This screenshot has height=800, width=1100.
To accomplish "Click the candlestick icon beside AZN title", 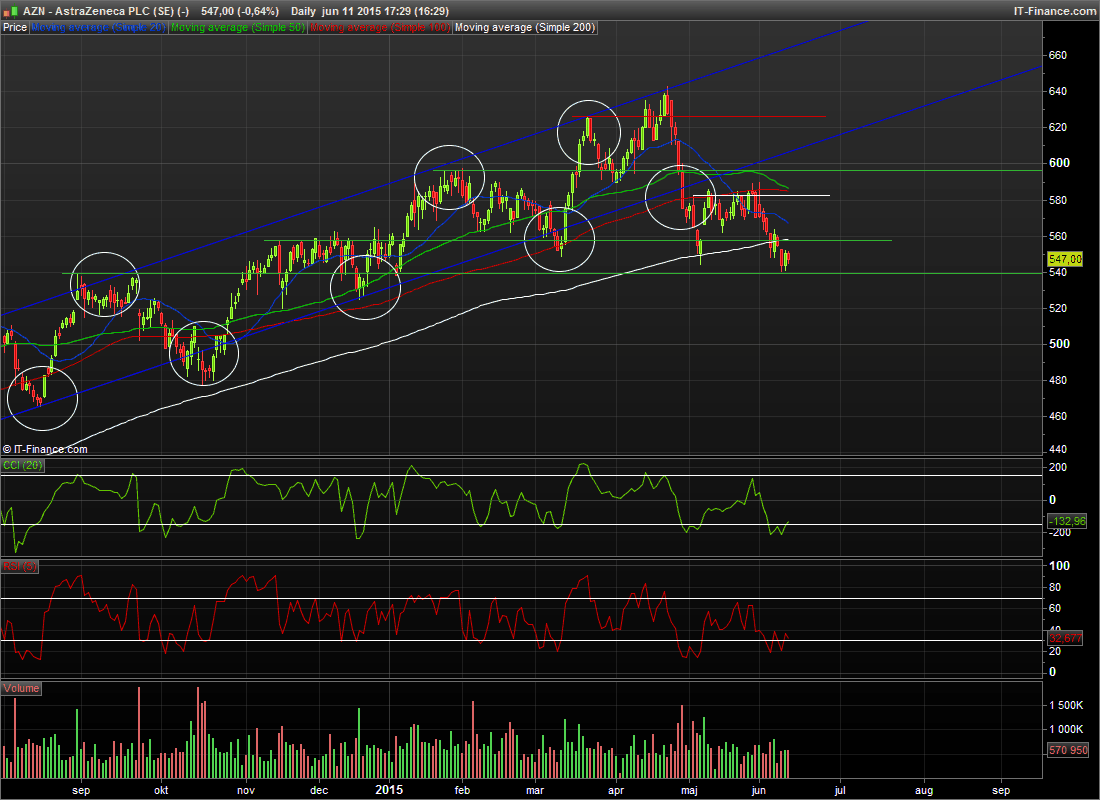I will [x=8, y=10].
